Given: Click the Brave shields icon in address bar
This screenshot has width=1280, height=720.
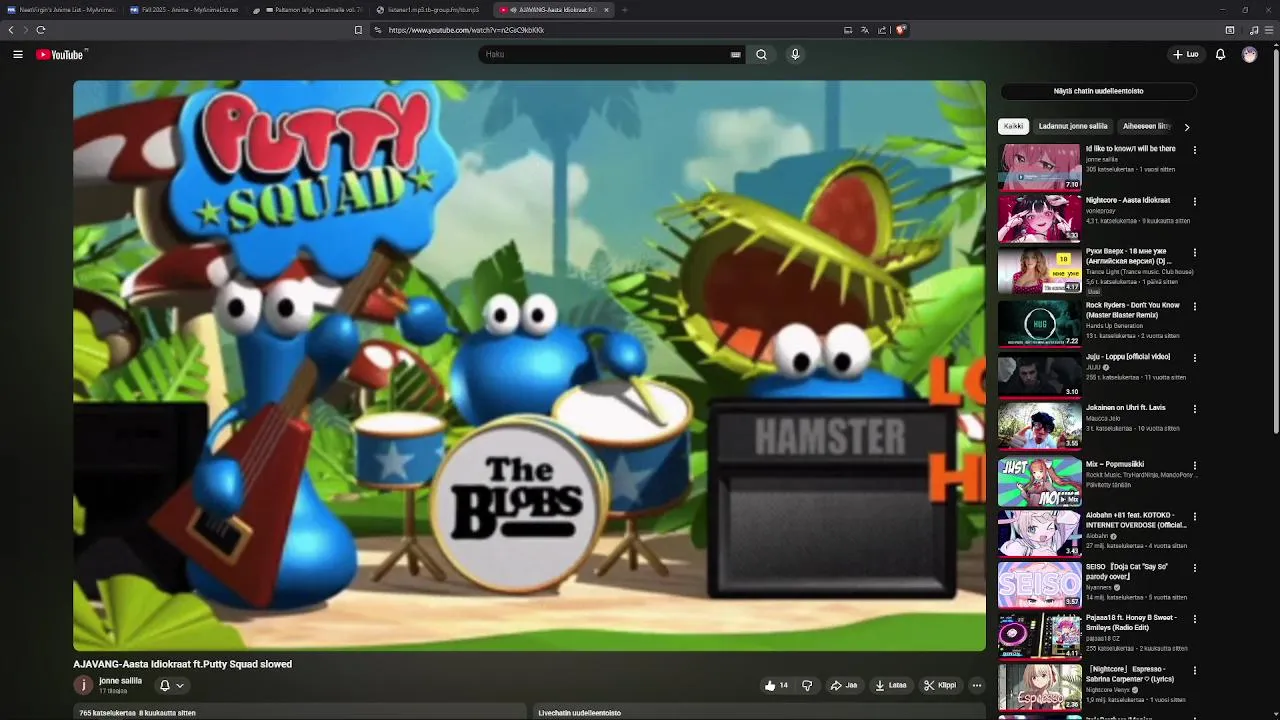Looking at the screenshot, I should click(901, 30).
